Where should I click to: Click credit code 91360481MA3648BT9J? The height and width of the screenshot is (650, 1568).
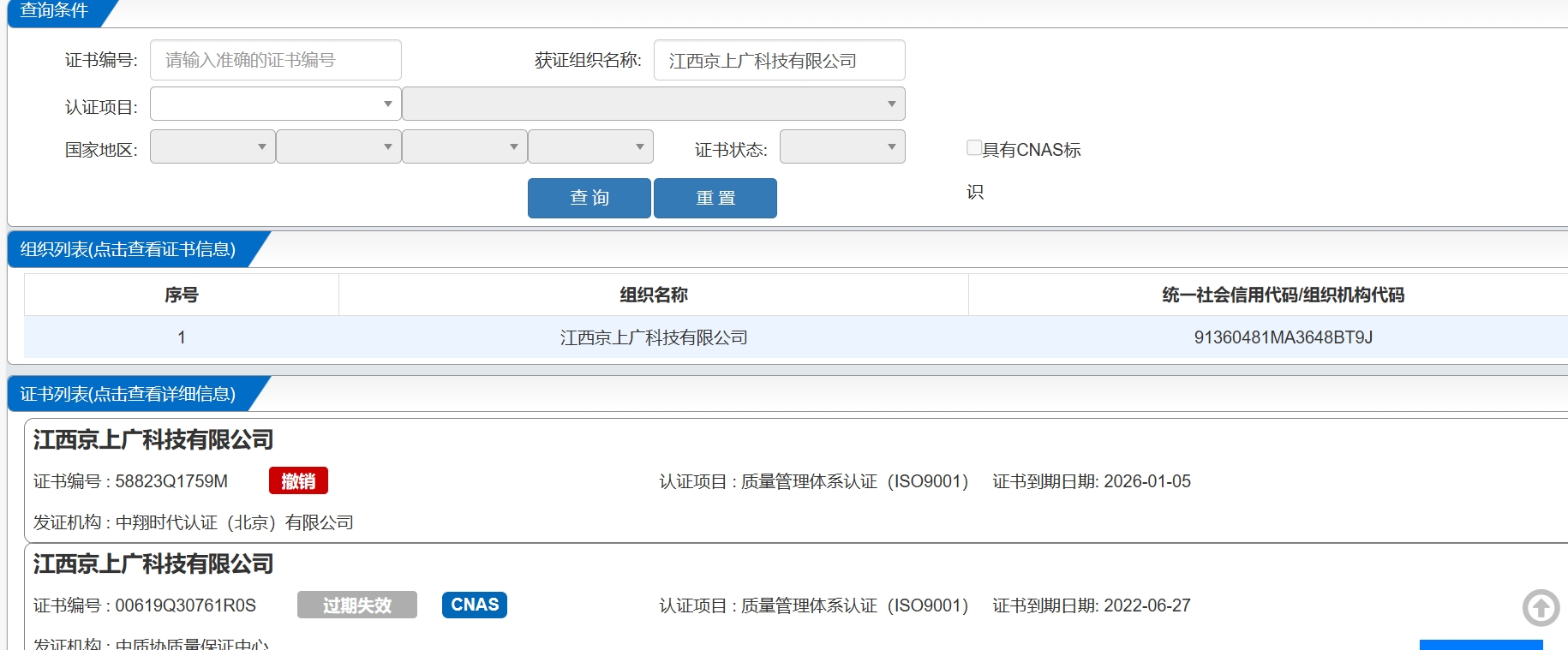coord(1284,337)
